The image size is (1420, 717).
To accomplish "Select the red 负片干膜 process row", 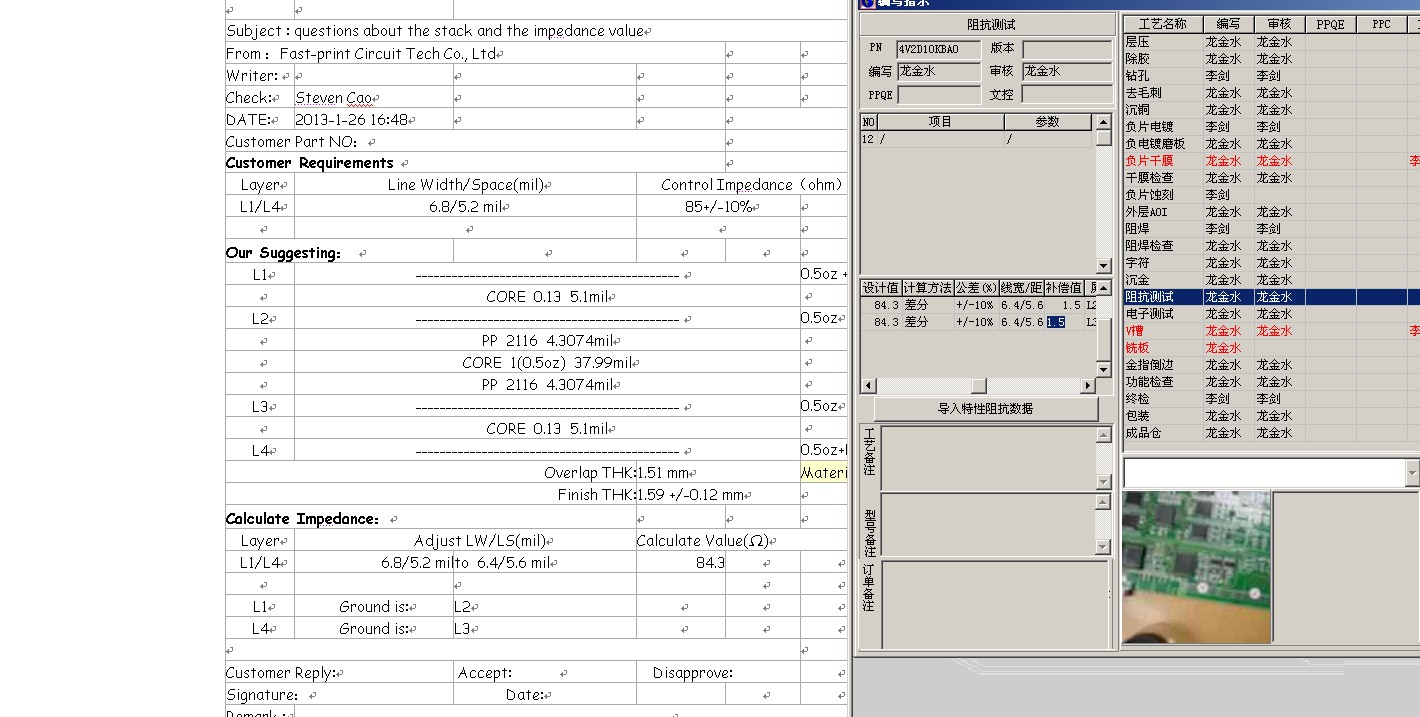I will coord(1270,161).
